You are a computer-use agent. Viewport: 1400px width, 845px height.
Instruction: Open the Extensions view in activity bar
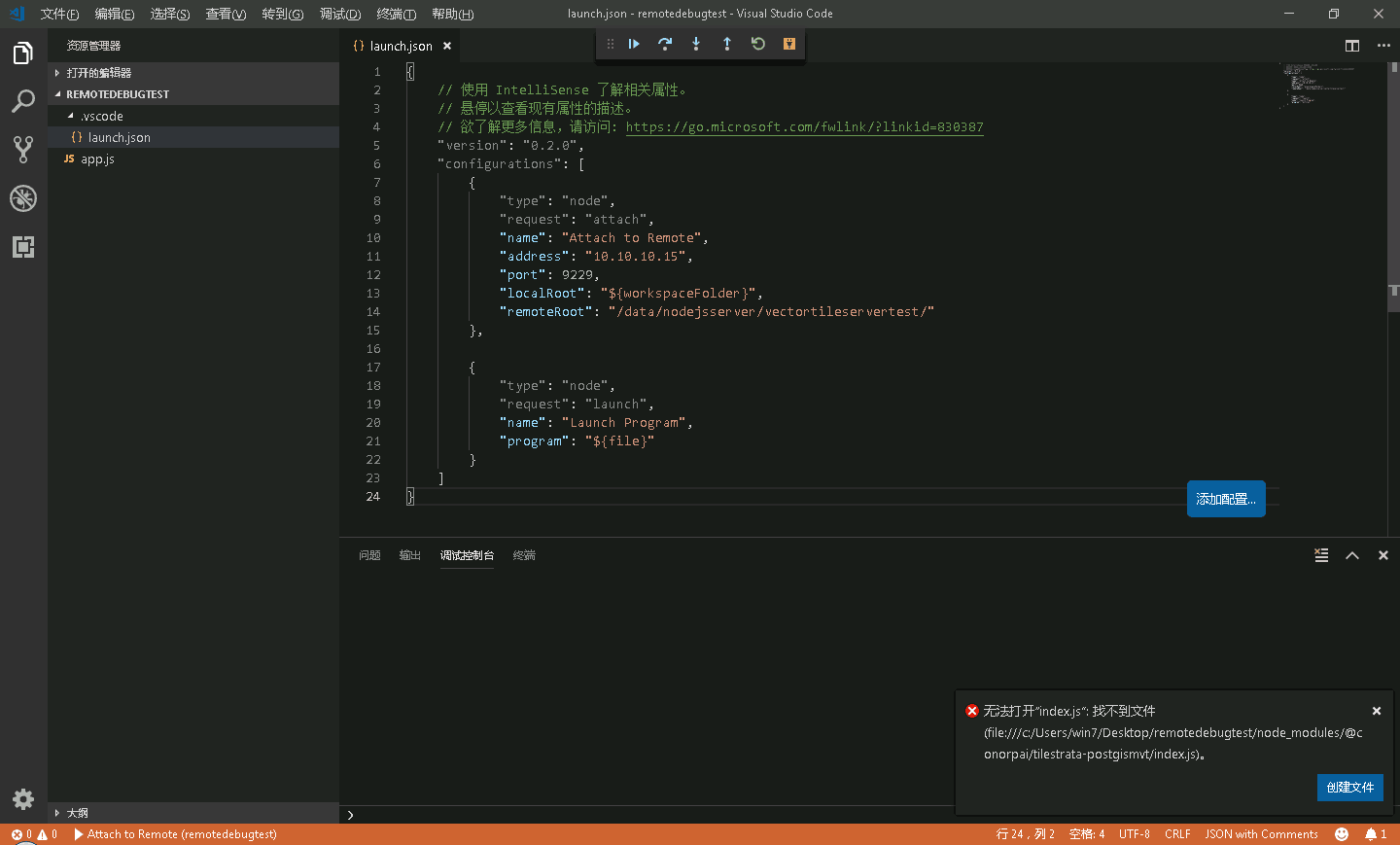[x=23, y=247]
